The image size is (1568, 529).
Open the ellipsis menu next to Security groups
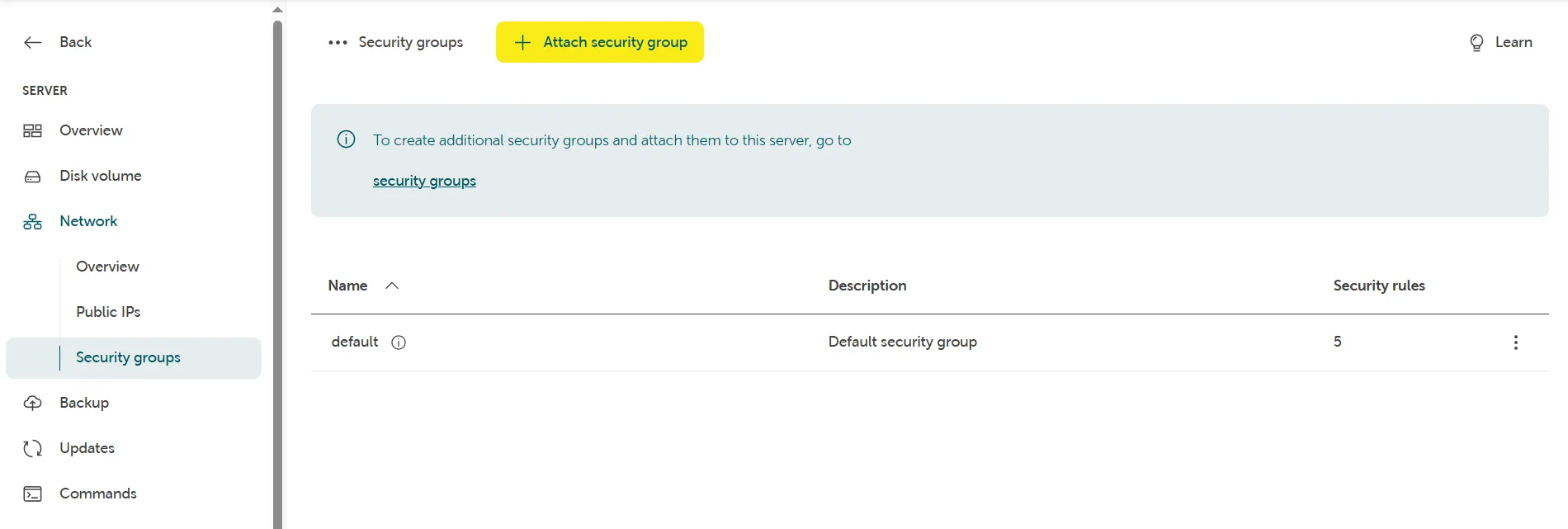pos(337,42)
